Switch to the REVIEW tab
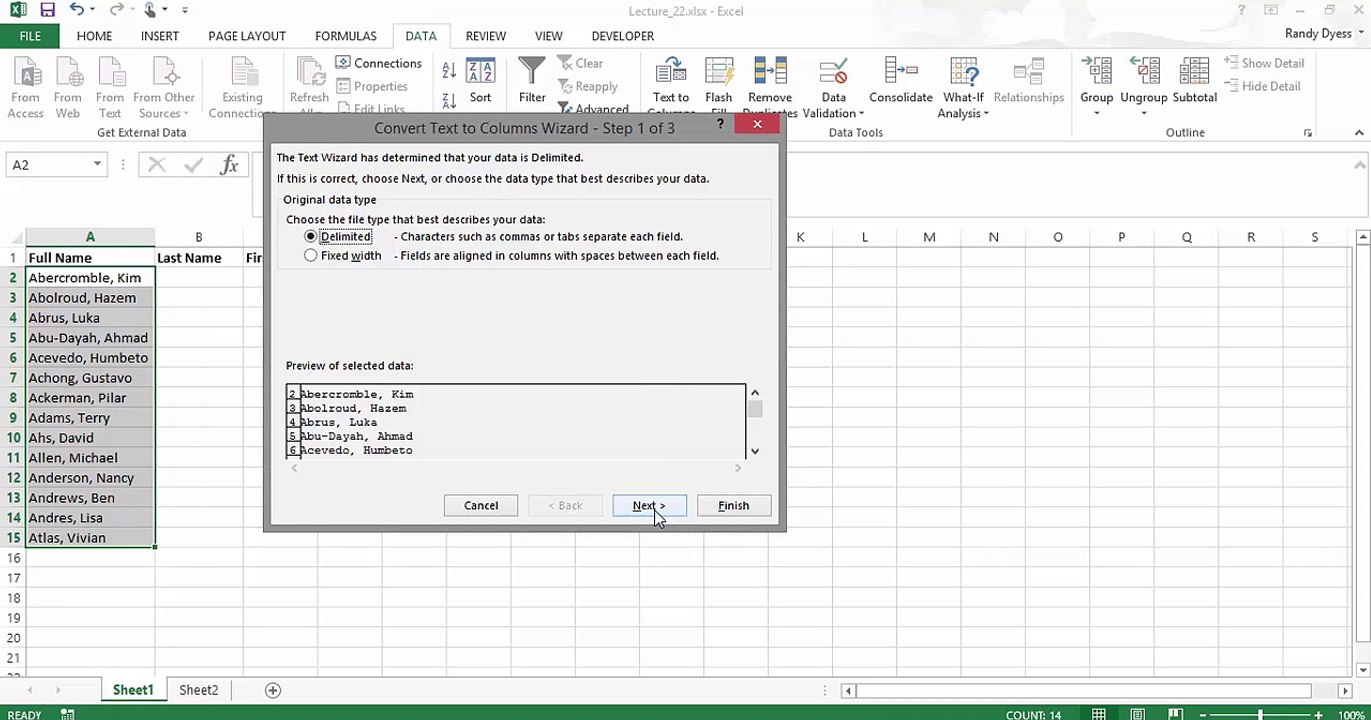Screen dimensions: 1371x720 pyautogui.click(x=486, y=36)
